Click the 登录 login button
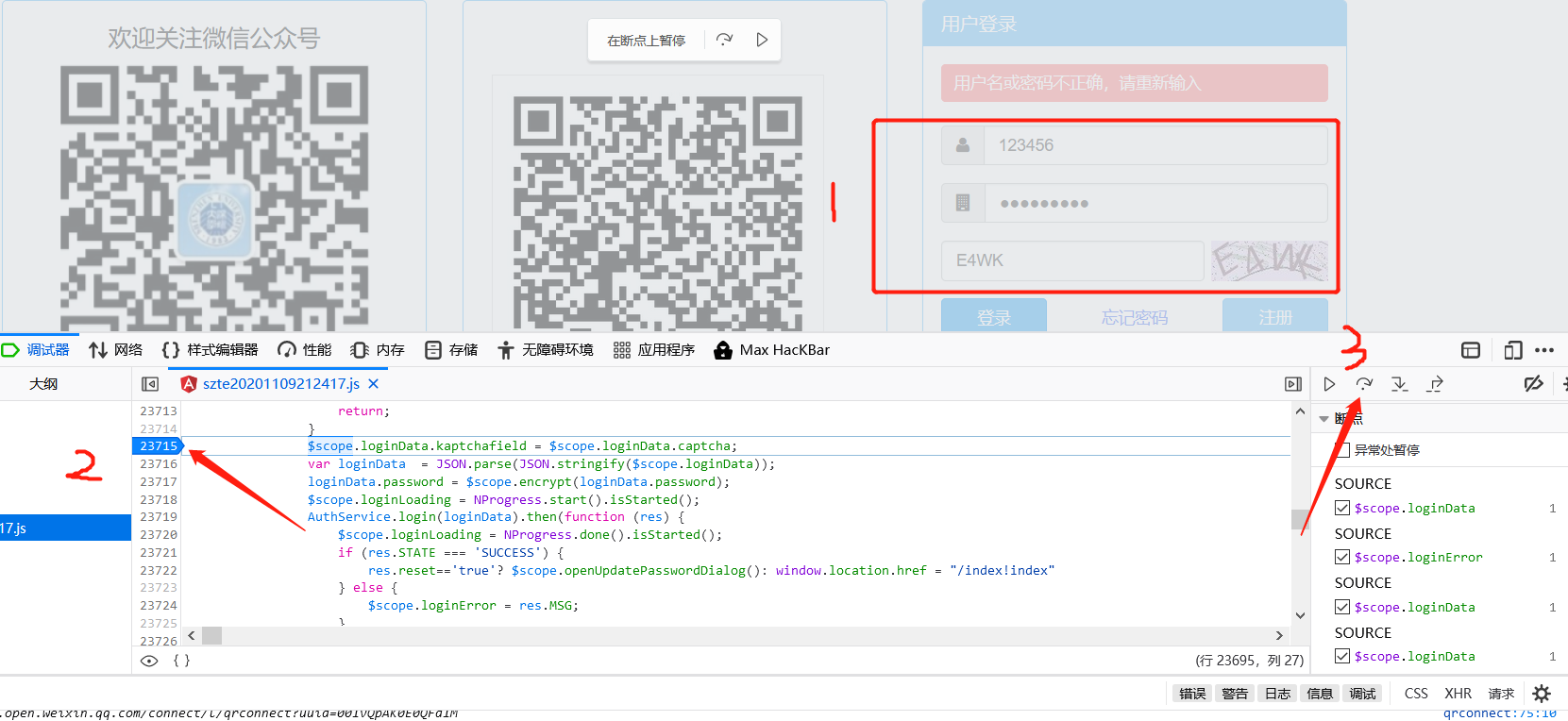Viewport: 1568px width, 721px height. (994, 315)
